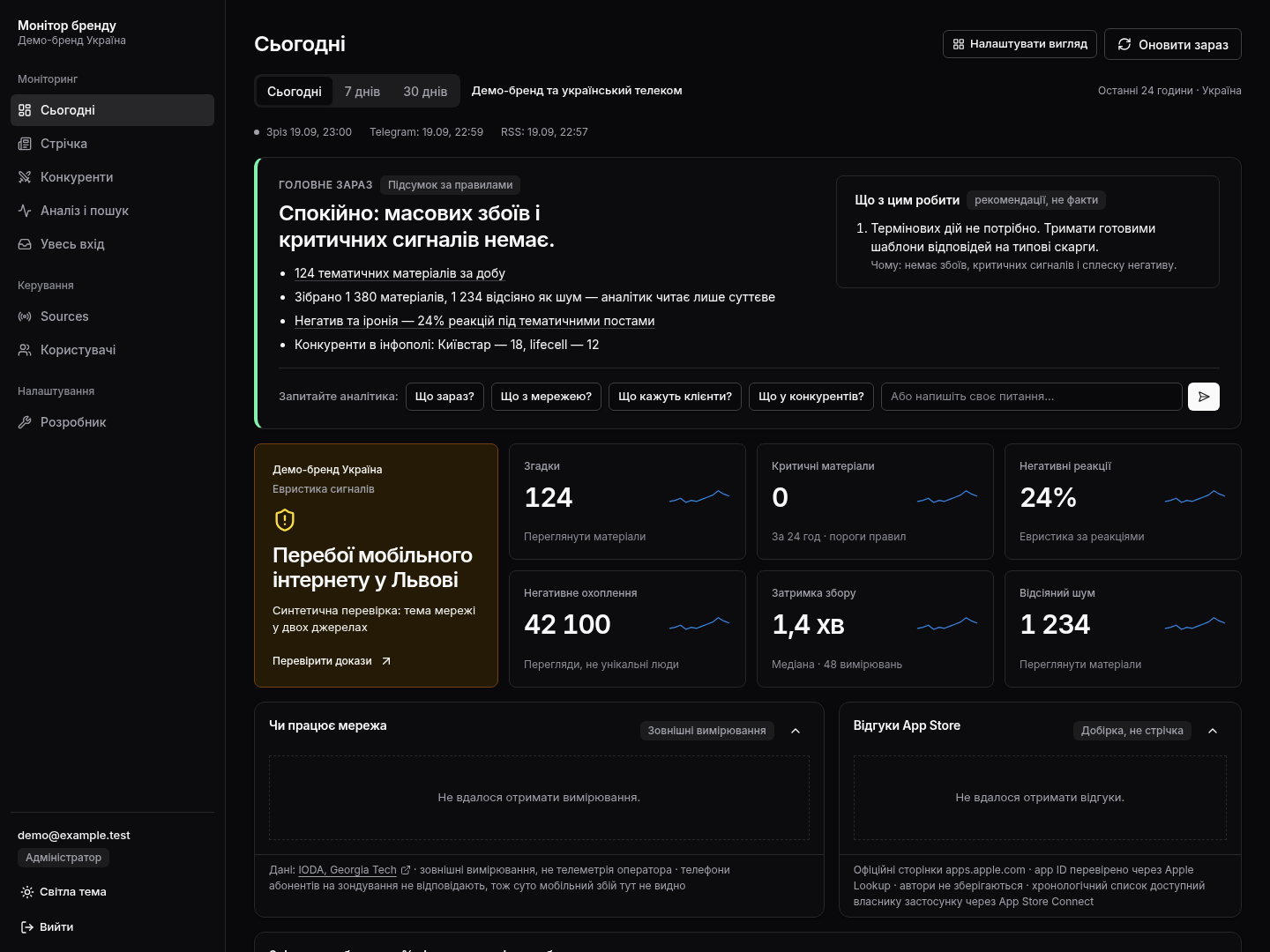Click the Аналіз і пошук pulse icon
Viewport: 1270px width, 952px height.
point(25,211)
